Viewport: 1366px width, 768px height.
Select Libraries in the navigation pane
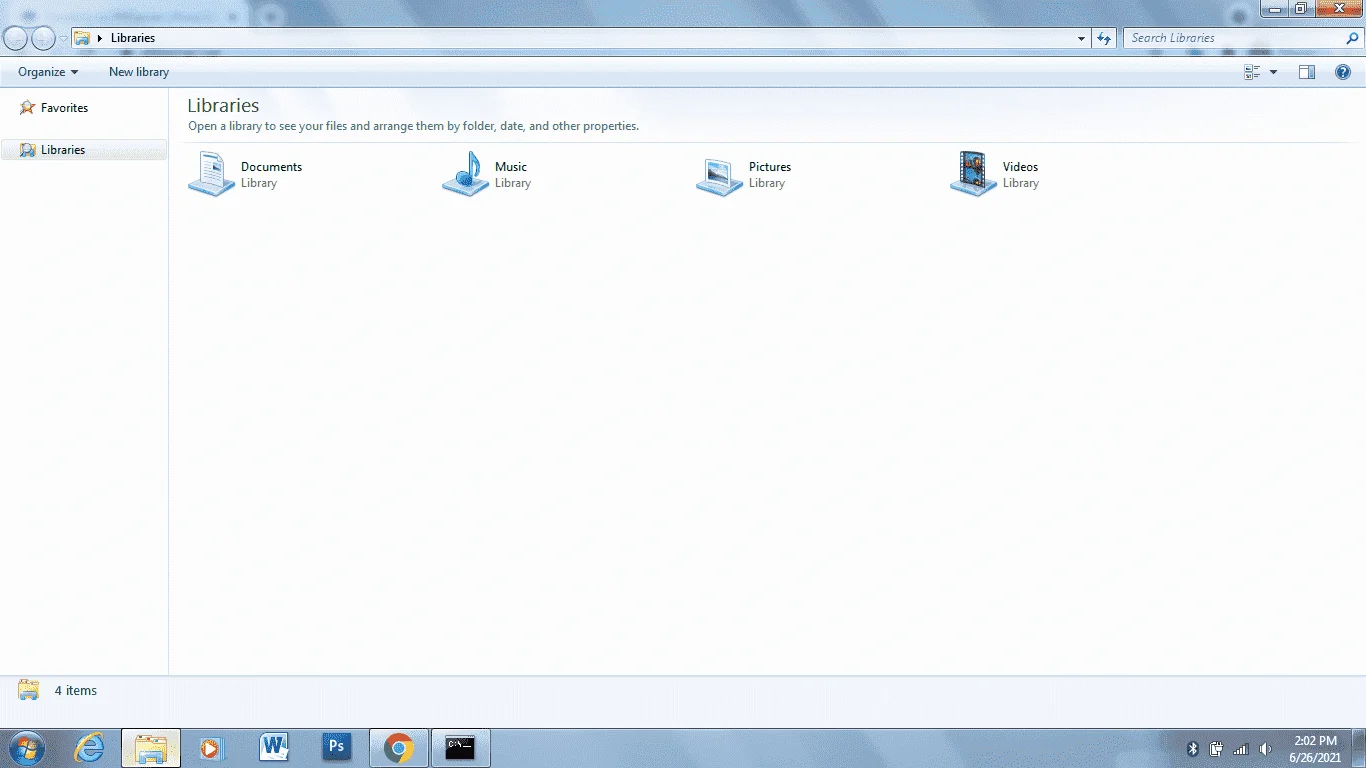tap(83, 150)
